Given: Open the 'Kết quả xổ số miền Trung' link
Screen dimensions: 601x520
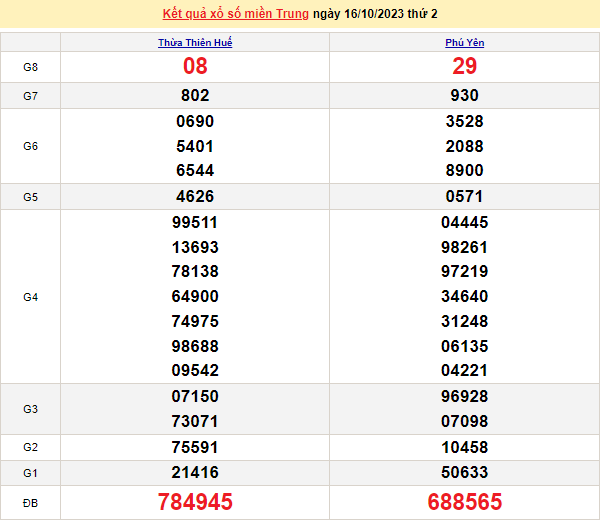Looking at the screenshot, I should pyautogui.click(x=235, y=14).
